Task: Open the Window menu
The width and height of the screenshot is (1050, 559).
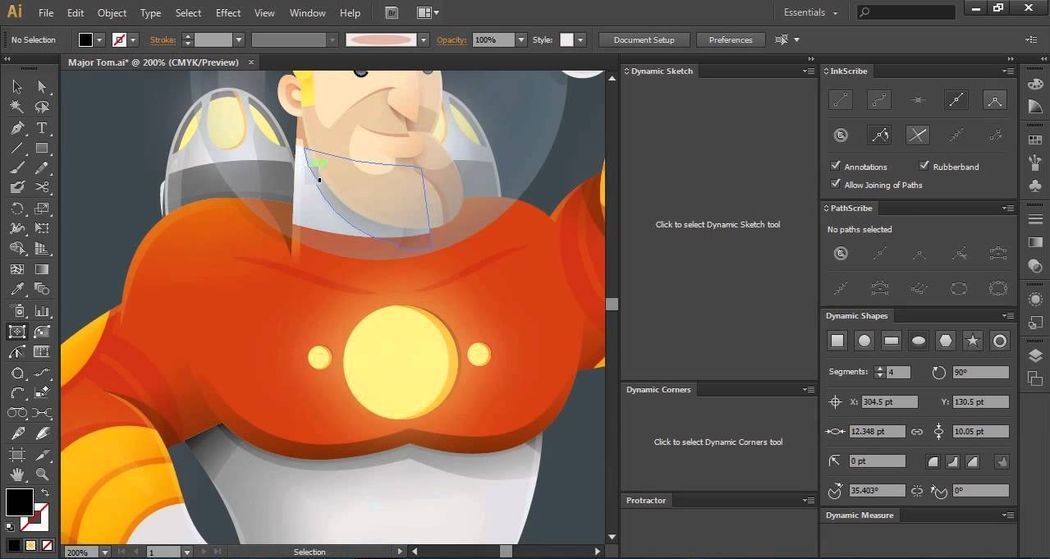Action: tap(307, 13)
